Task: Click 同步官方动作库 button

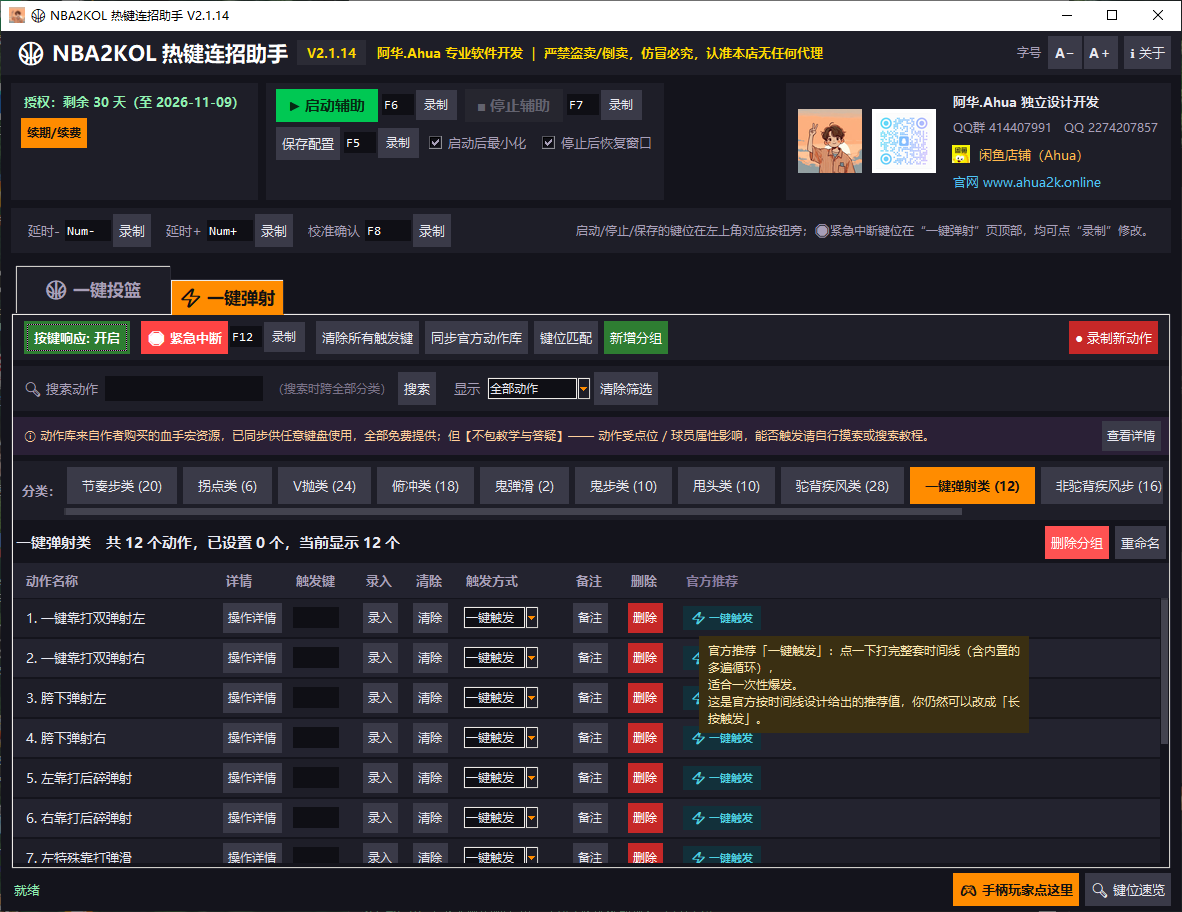Action: (476, 338)
